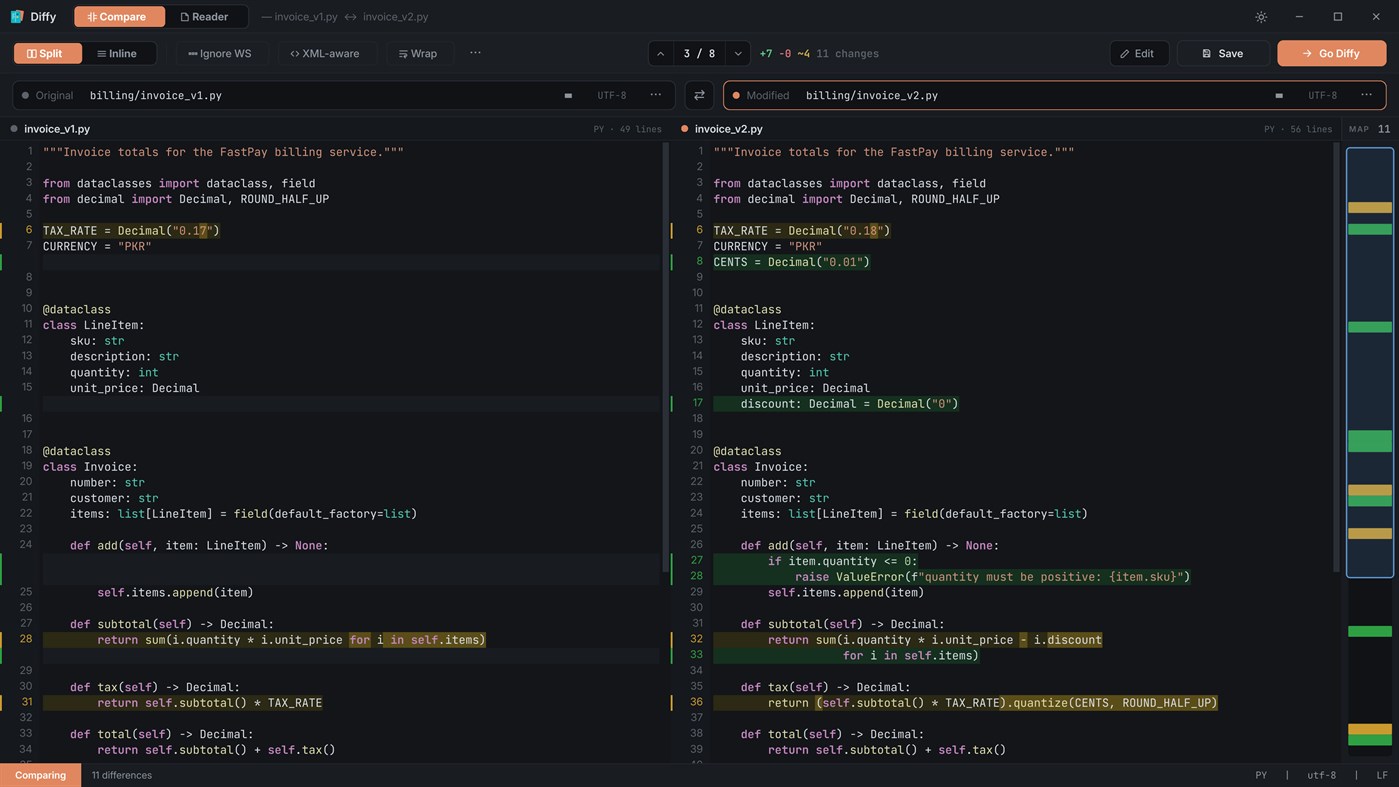Go to previous change with up chevron
Screen dimensions: 1399x787
click(660, 53)
